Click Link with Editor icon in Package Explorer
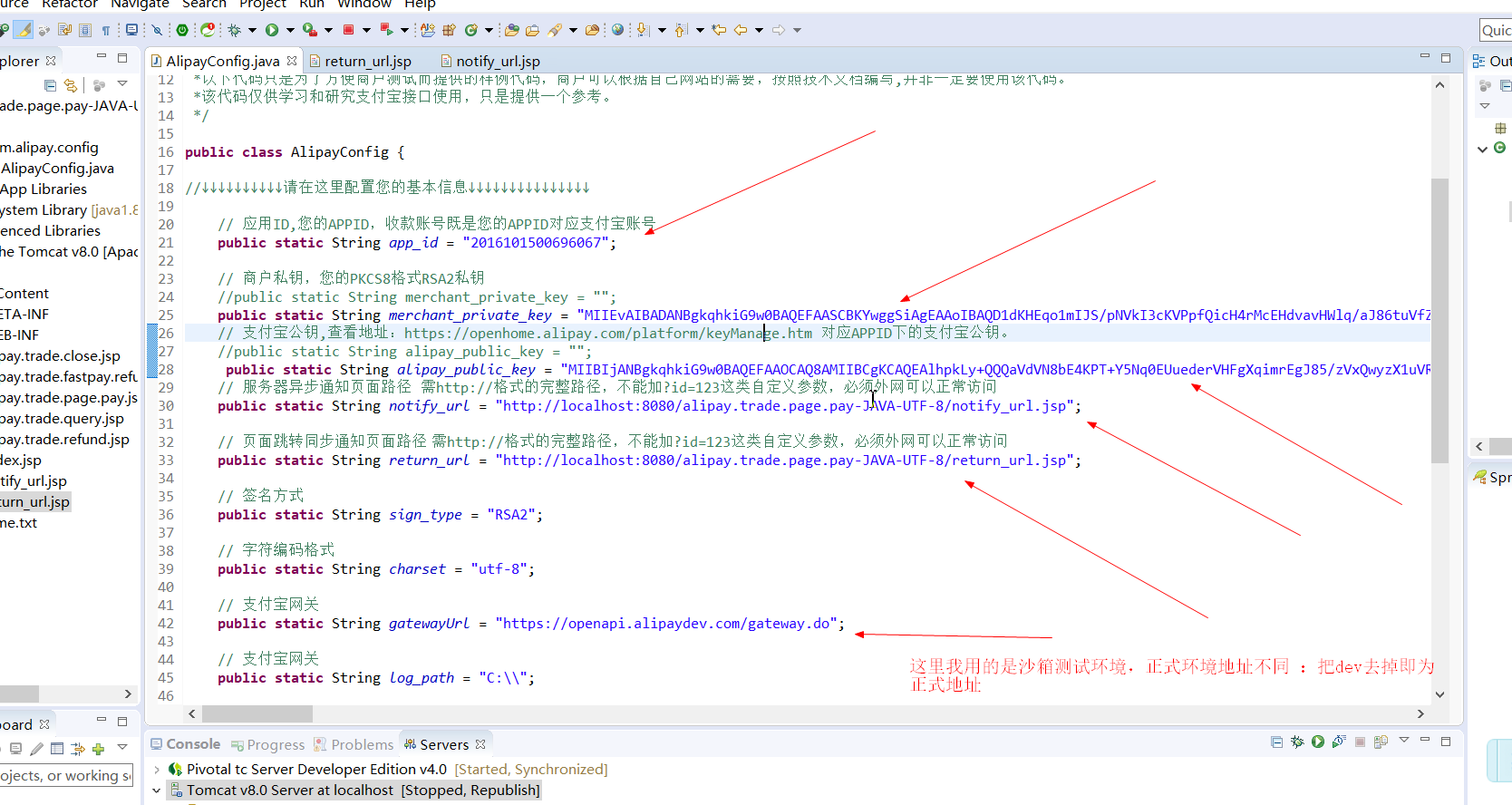This screenshot has height=805, width=1512. tap(71, 85)
